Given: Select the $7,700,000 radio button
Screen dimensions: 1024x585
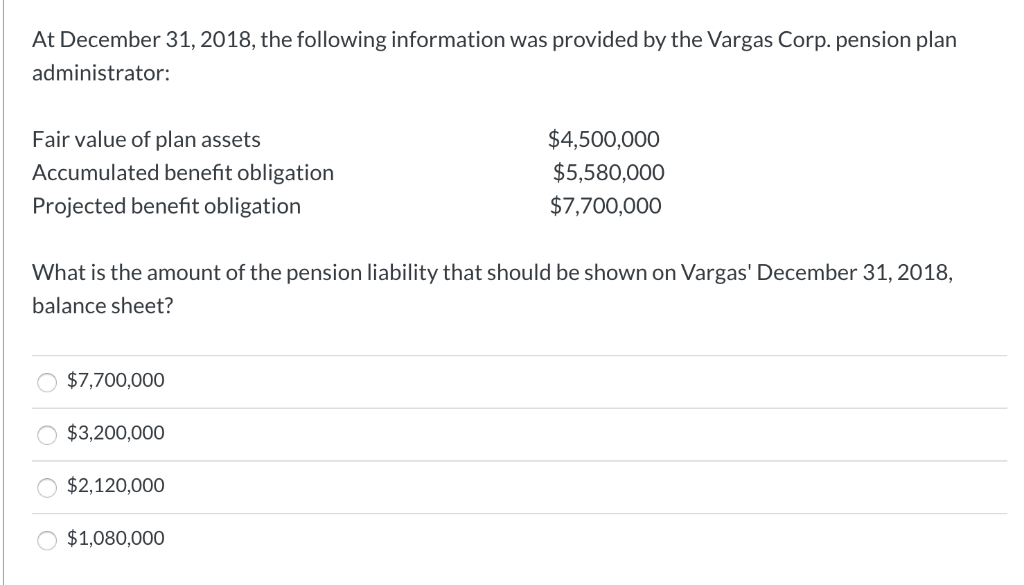Looking at the screenshot, I should (45, 380).
